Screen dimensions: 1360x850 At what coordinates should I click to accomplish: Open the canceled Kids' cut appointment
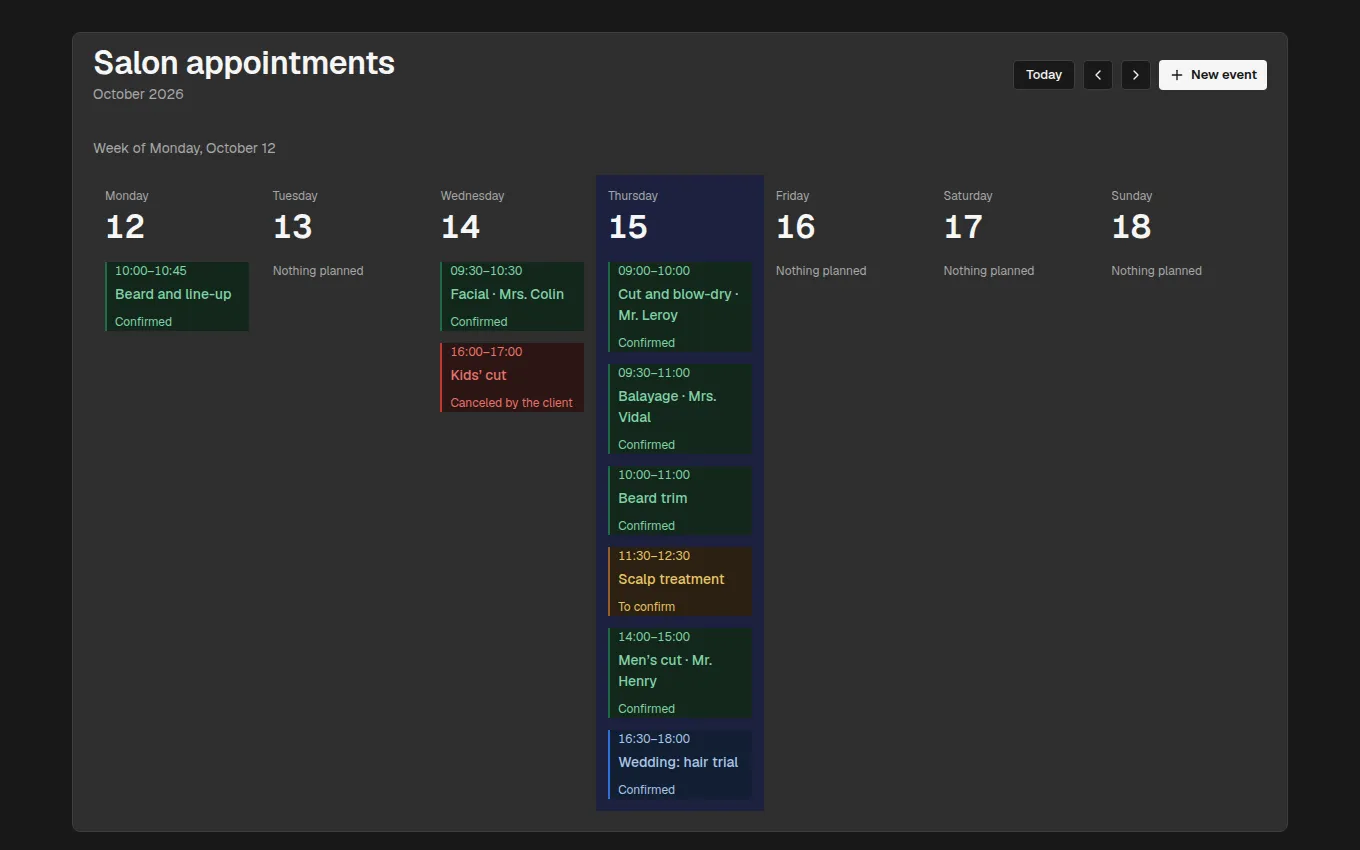(x=512, y=377)
